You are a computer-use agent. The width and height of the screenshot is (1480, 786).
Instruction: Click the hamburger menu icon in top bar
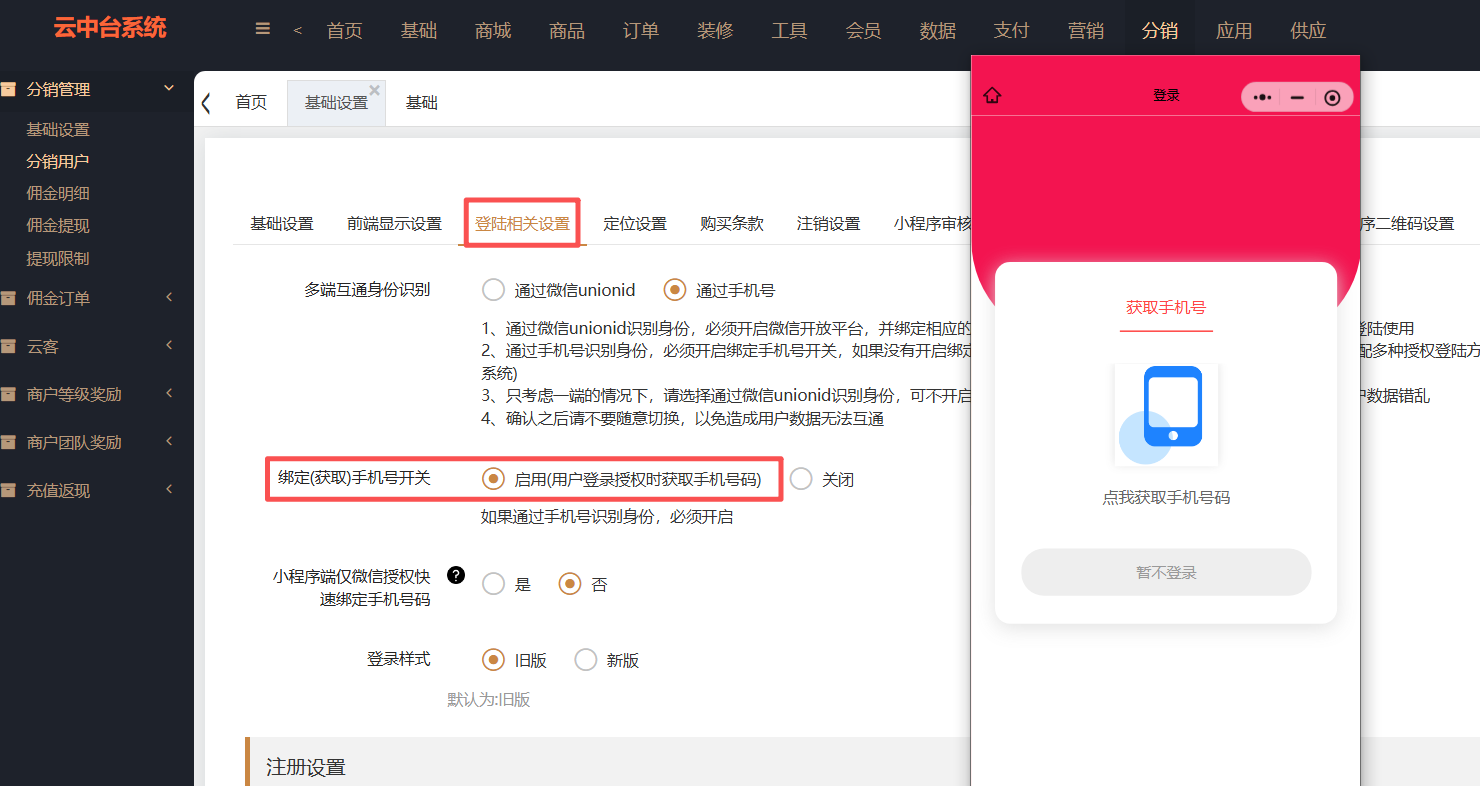[x=263, y=30]
